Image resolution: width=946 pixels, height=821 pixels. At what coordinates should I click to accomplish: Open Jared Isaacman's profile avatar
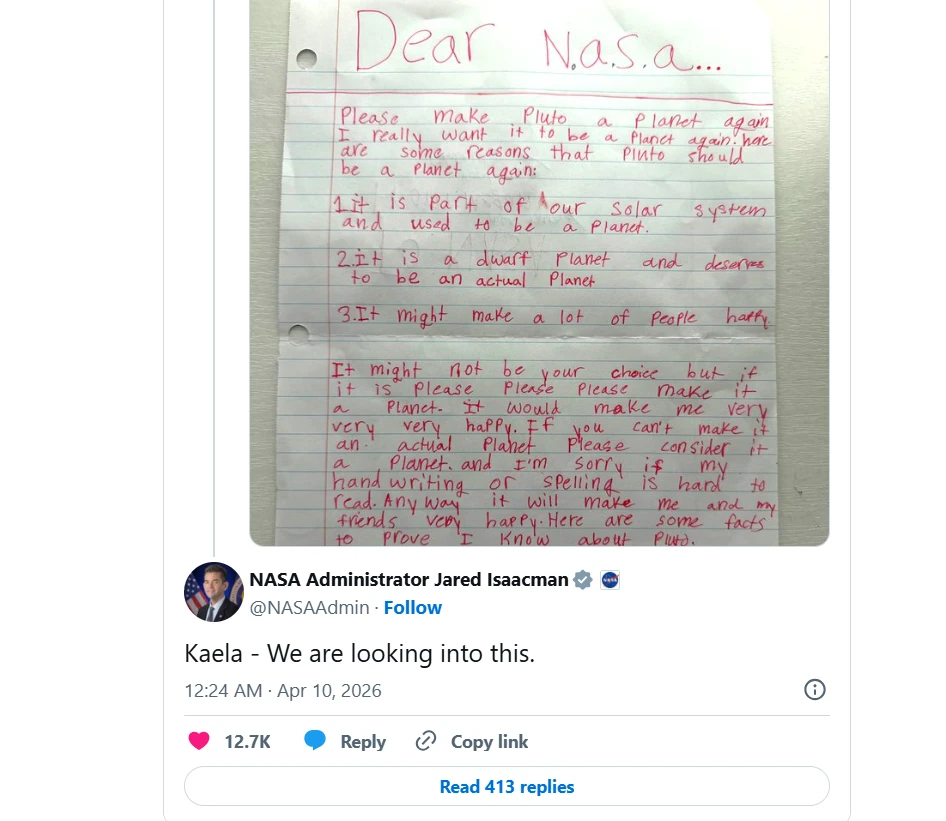click(x=214, y=592)
